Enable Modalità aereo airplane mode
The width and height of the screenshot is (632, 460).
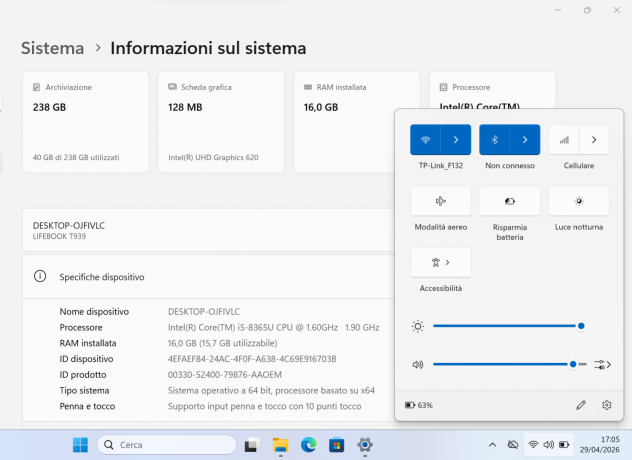[441, 201]
